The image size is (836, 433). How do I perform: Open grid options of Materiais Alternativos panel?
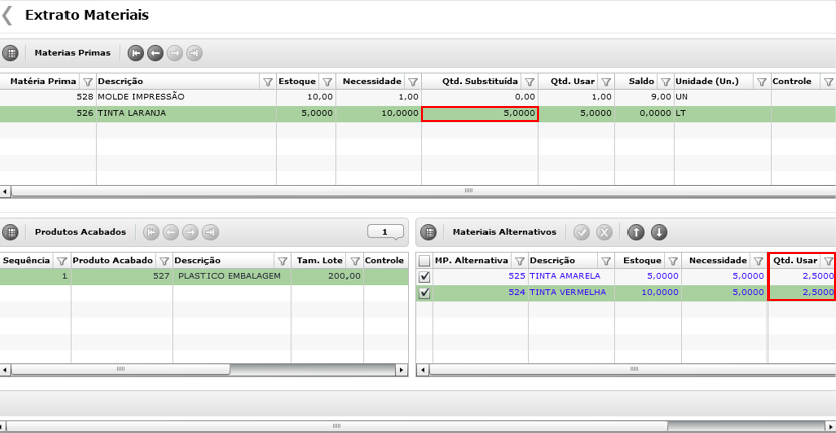428,232
